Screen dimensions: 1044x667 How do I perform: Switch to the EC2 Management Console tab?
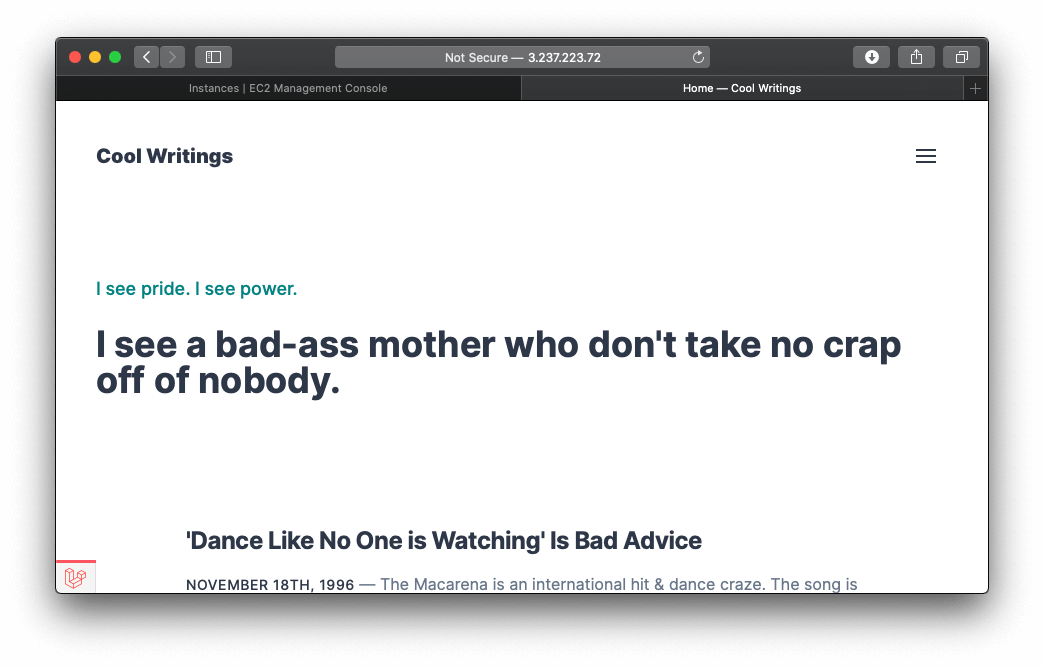288,88
